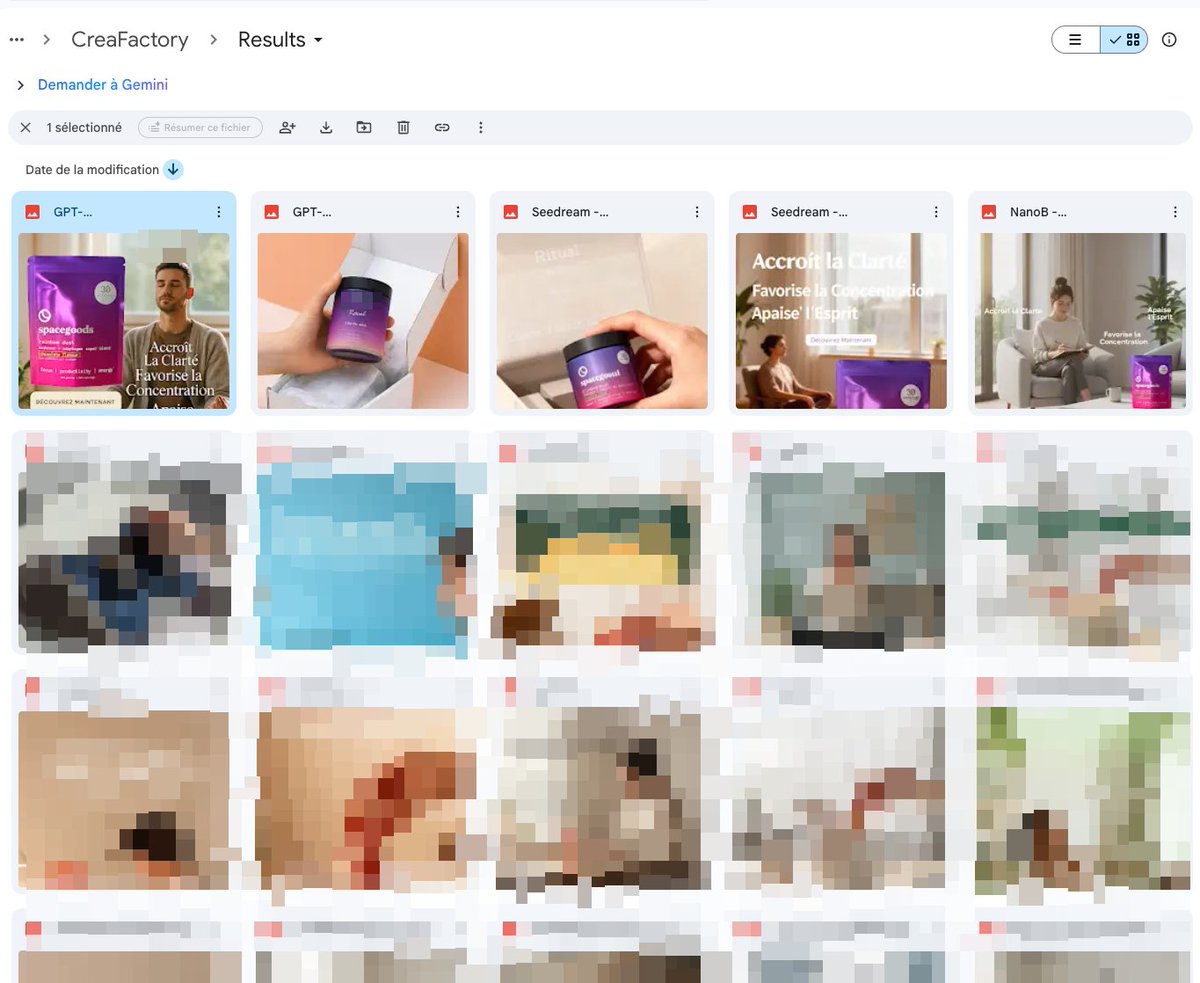Viewport: 1200px width, 983px height.
Task: Download the selected file
Action: click(x=326, y=128)
